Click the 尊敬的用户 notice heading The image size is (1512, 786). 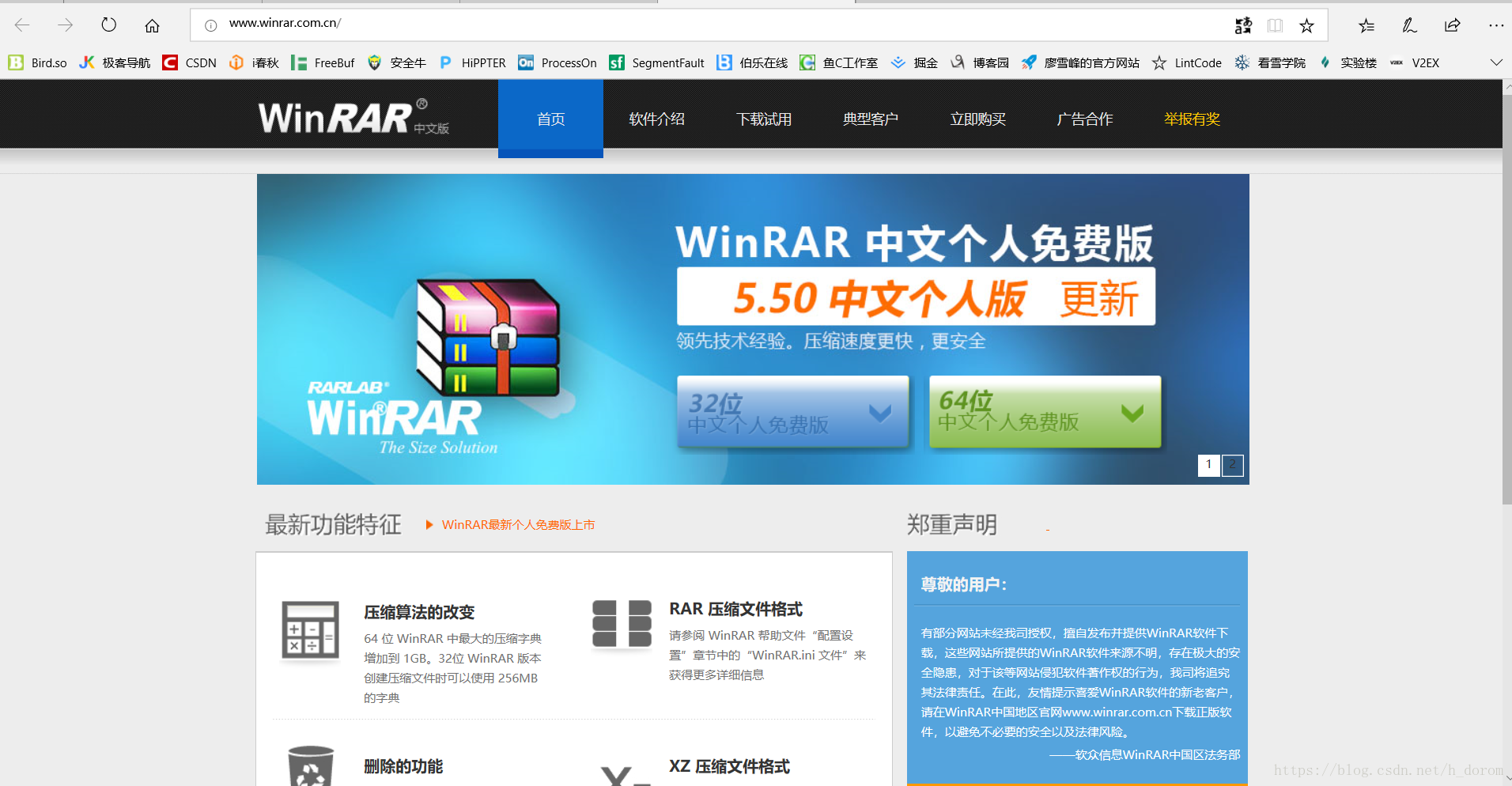964,584
